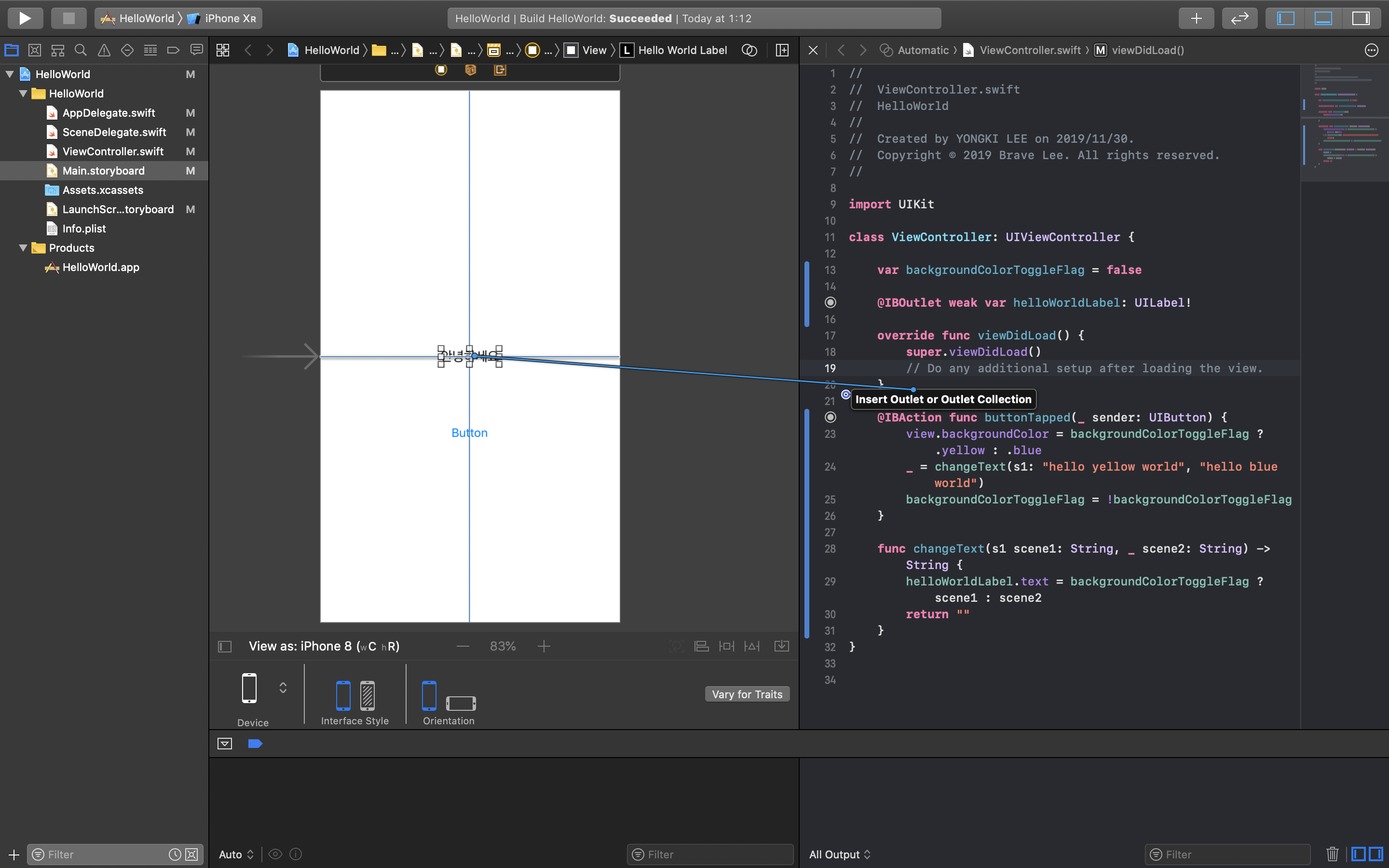The width and height of the screenshot is (1389, 868).
Task: Click the Vary for Traits button
Action: point(747,694)
